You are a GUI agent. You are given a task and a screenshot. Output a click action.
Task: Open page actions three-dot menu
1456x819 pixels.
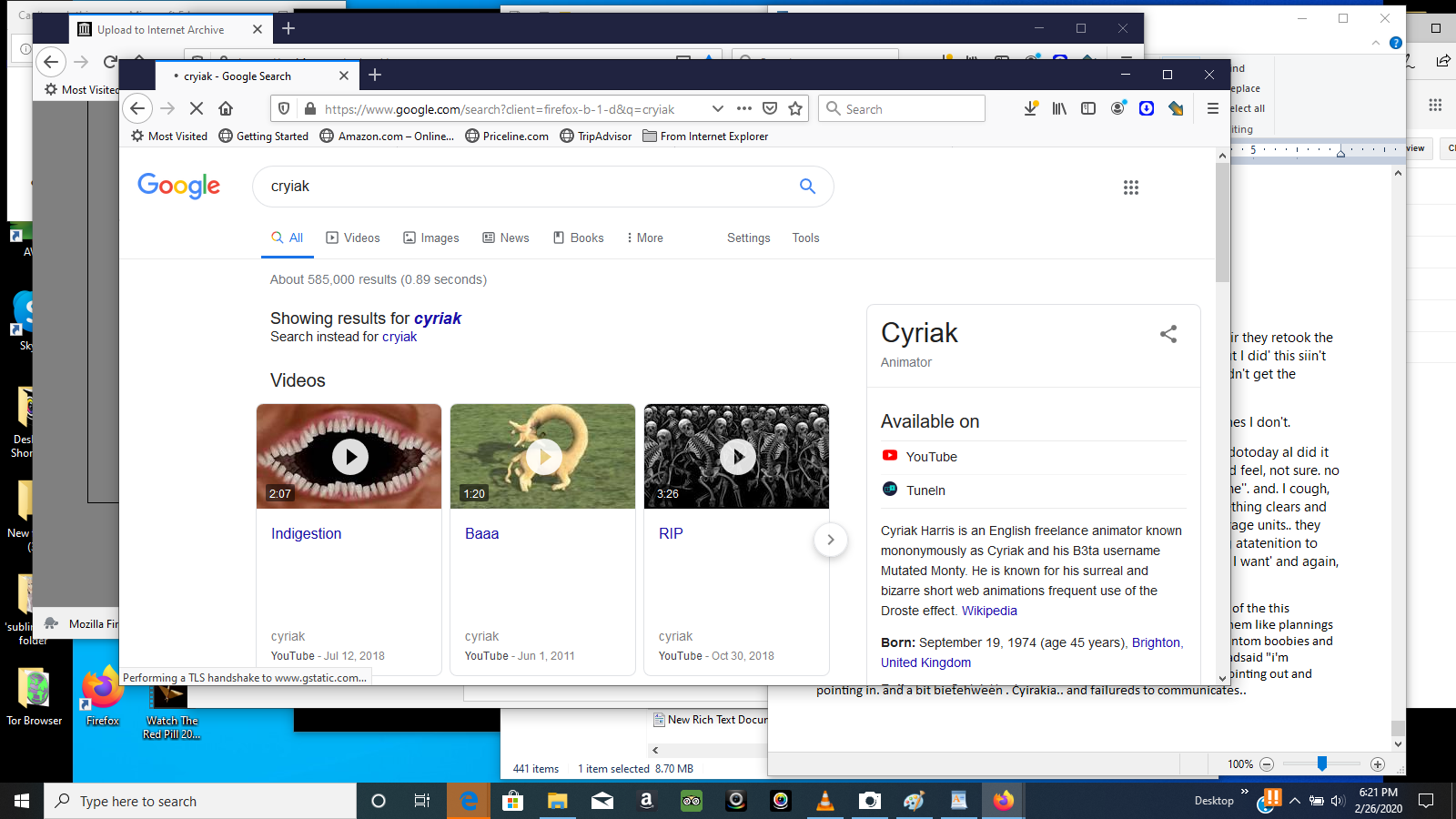coord(744,108)
